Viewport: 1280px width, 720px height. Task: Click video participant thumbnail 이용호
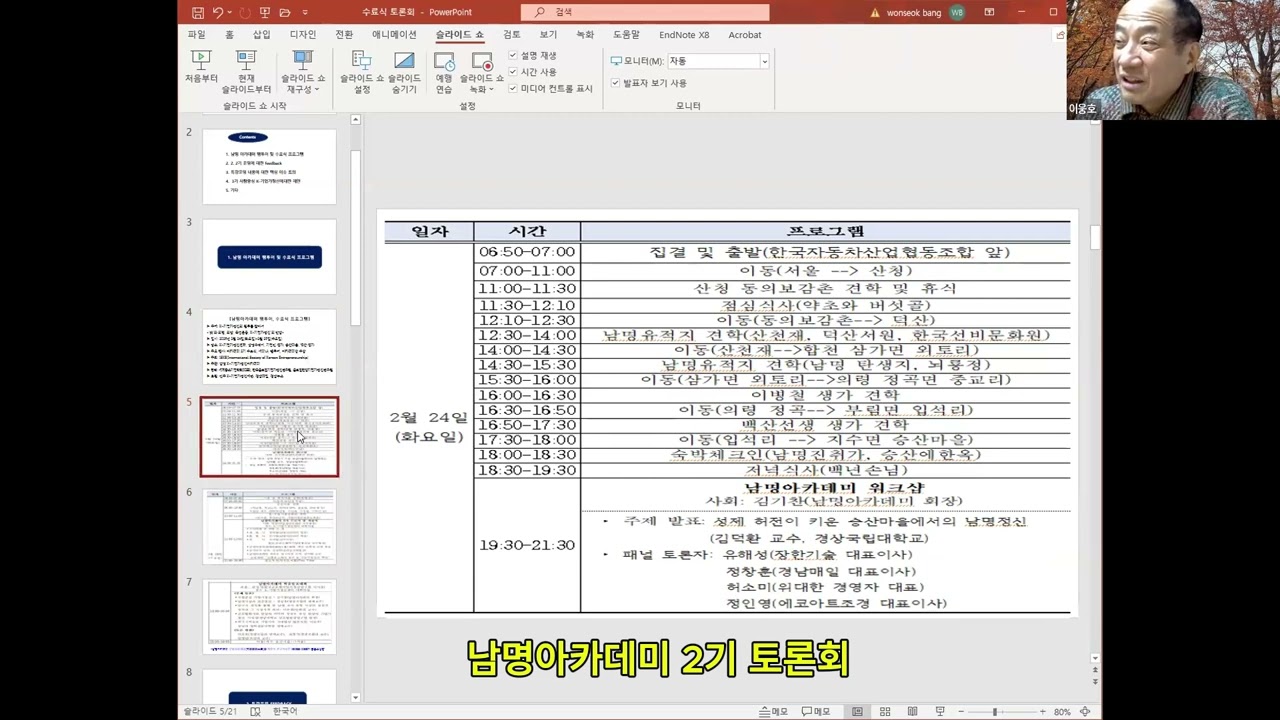1173,60
